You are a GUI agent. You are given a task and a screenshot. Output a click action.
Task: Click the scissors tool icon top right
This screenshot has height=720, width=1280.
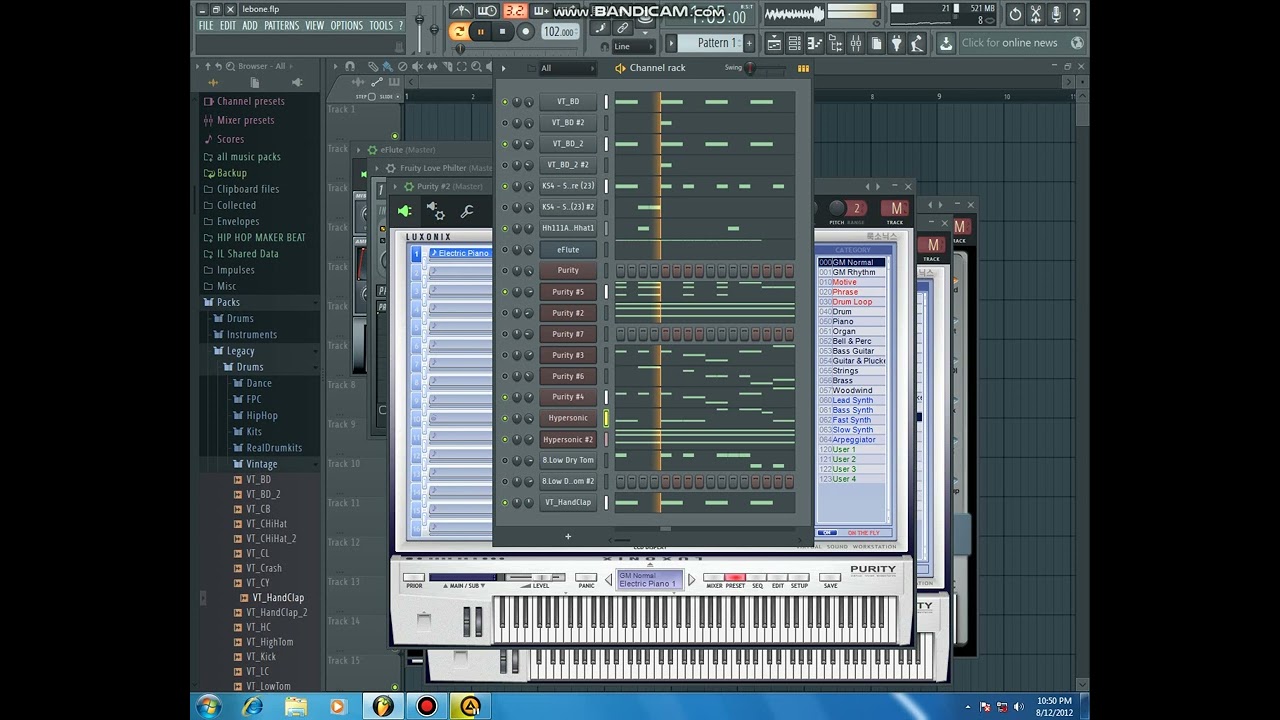[x=1036, y=14]
